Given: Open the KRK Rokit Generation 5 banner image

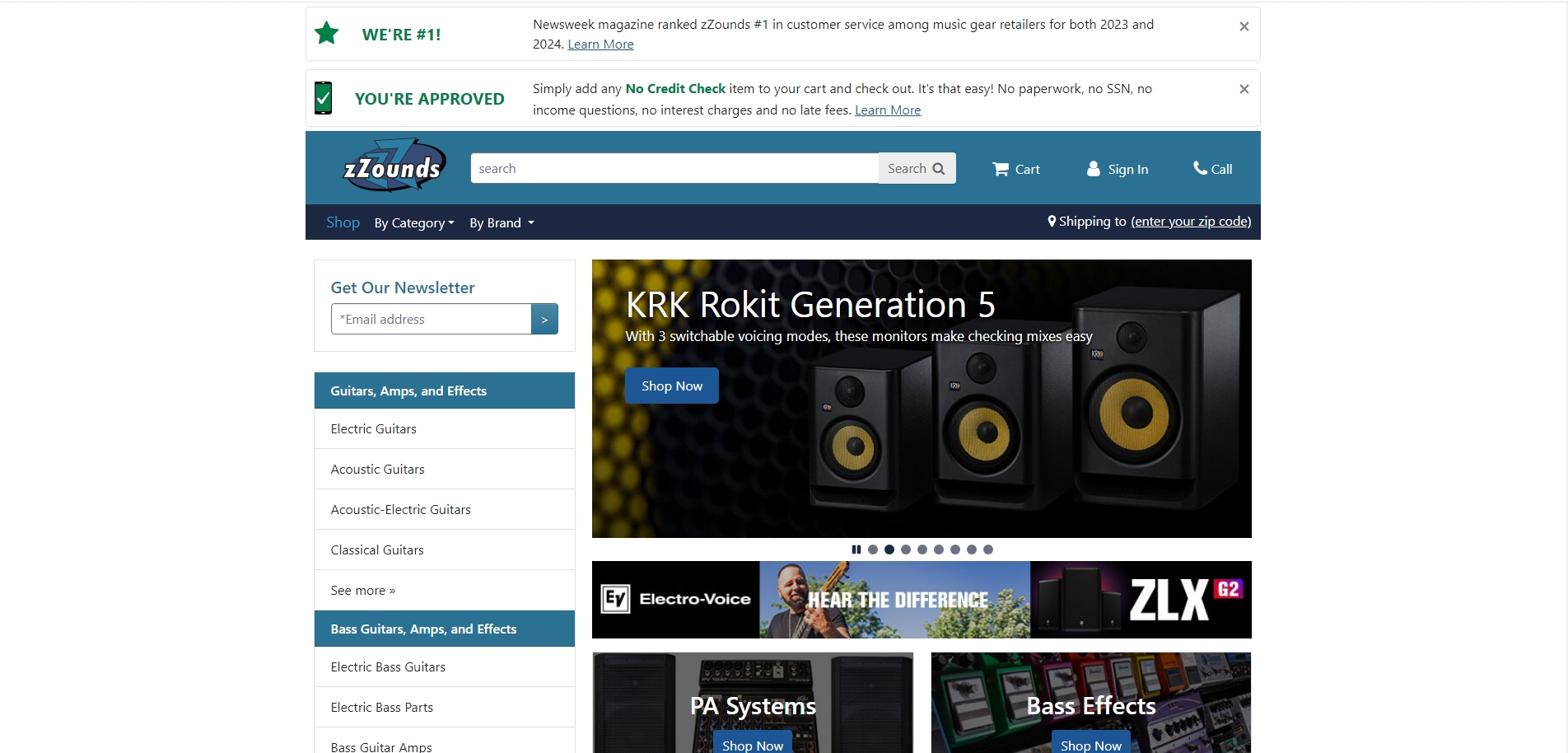Looking at the screenshot, I should point(922,399).
